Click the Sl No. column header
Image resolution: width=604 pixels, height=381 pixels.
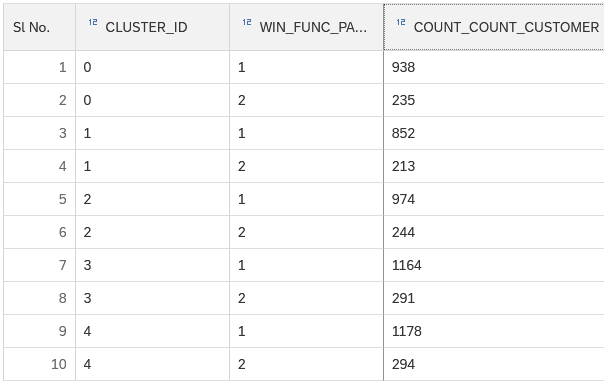point(40,27)
